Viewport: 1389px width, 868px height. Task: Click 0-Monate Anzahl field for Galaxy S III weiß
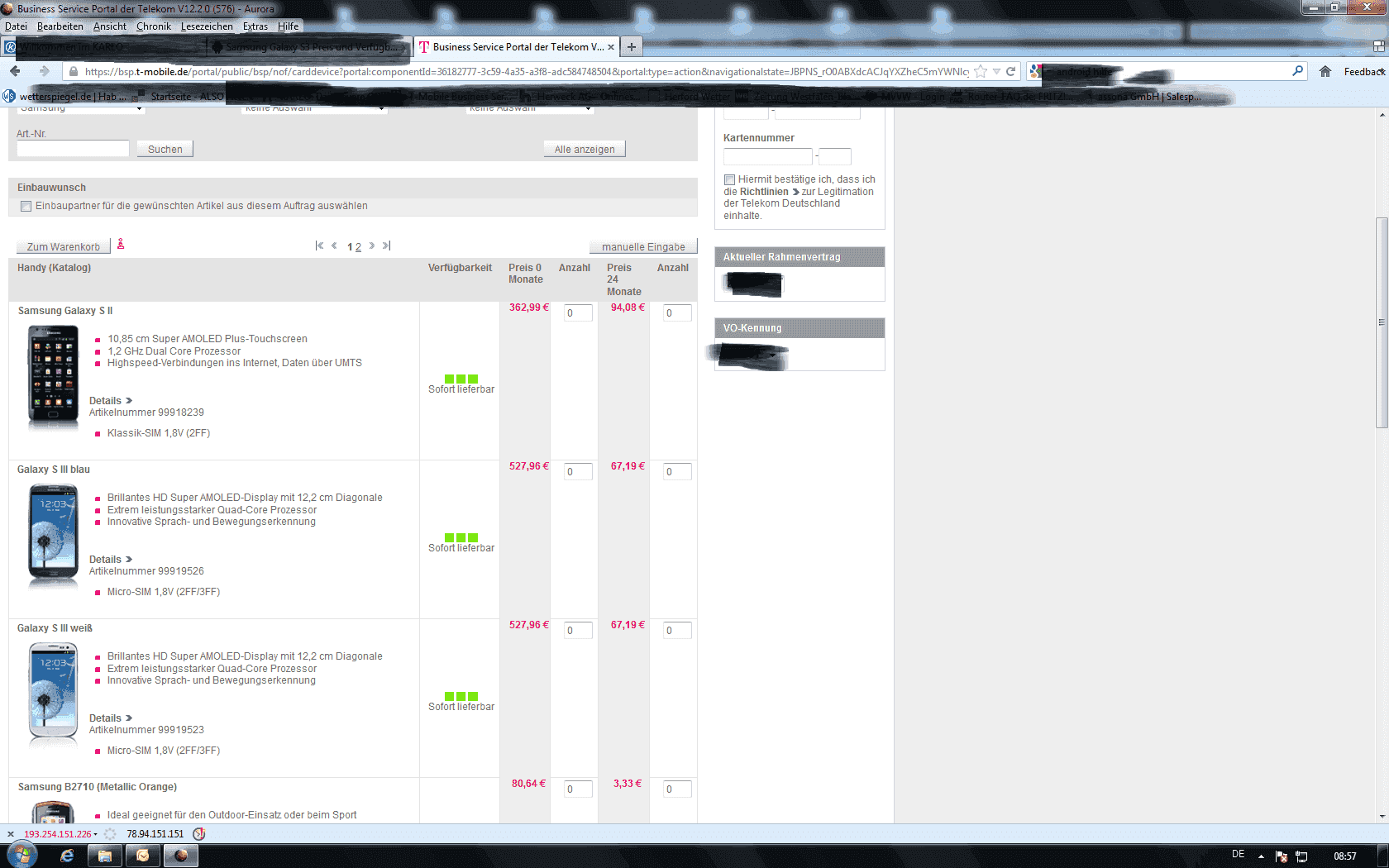point(578,631)
